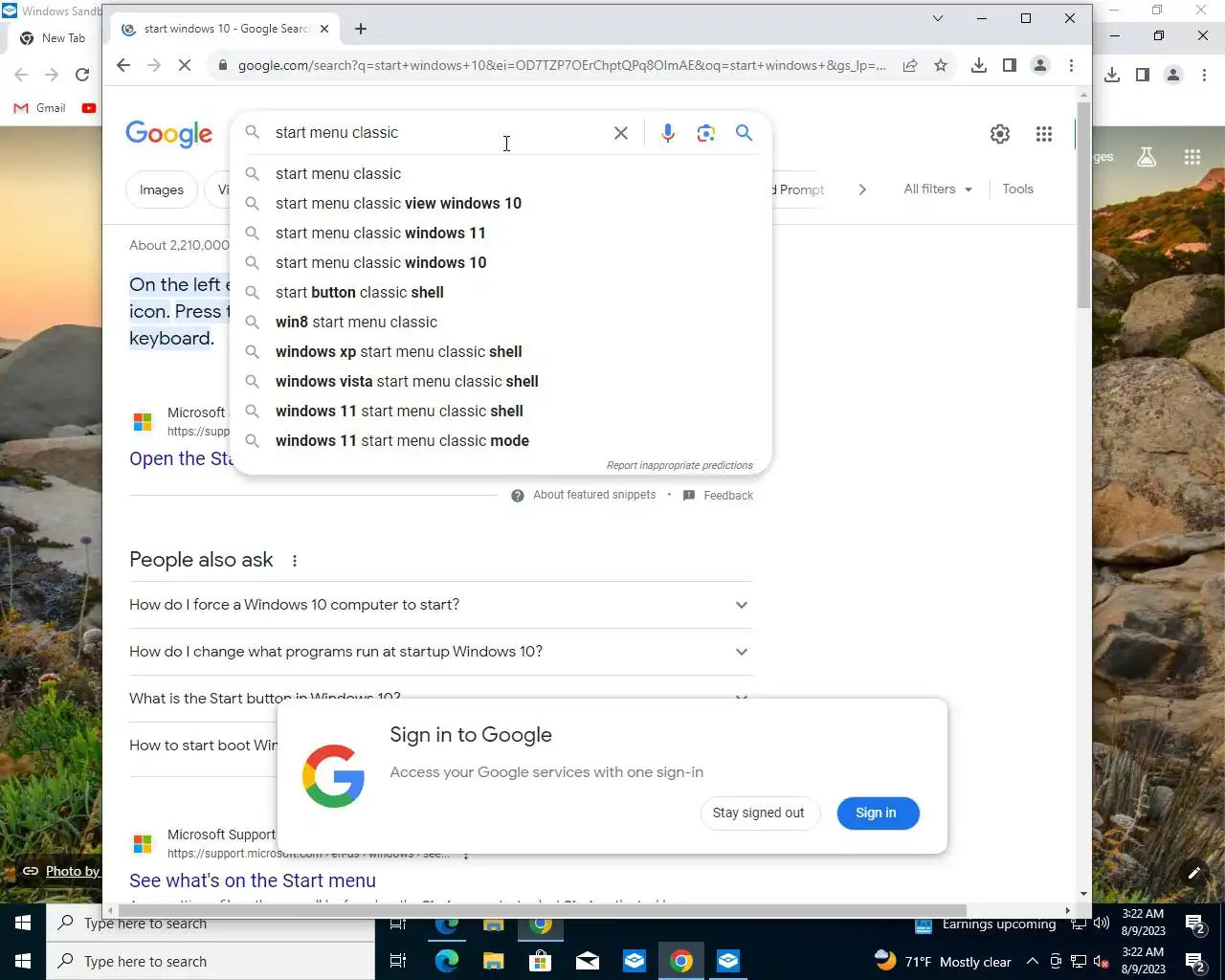Click the Google Lens search-by-image icon
Image resolution: width=1225 pixels, height=980 pixels.
[706, 133]
